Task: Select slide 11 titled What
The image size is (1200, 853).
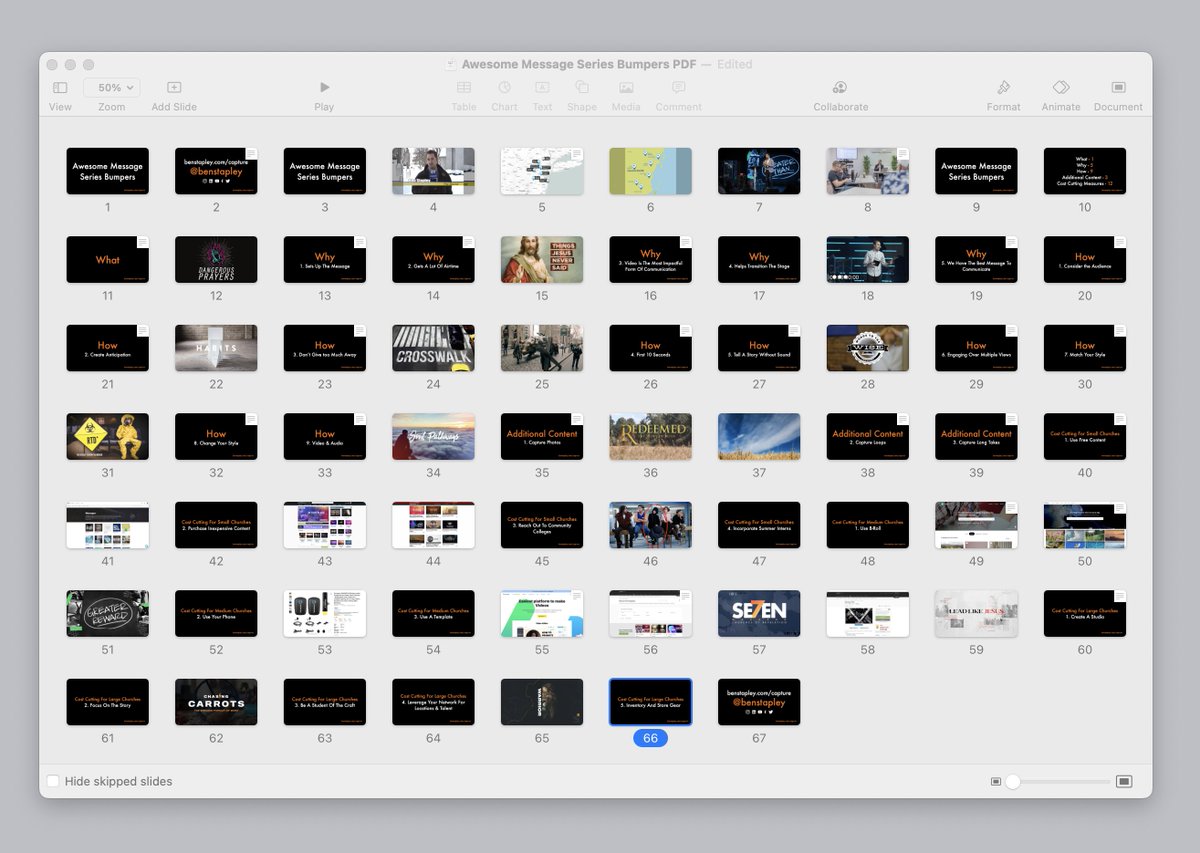Action: tap(107, 260)
